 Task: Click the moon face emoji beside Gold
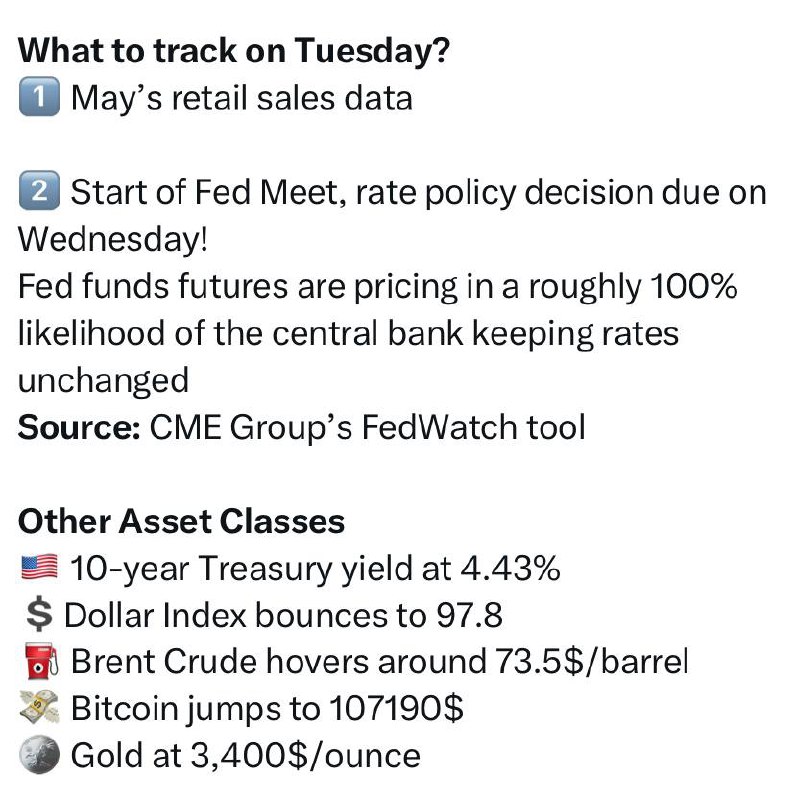coord(39,755)
